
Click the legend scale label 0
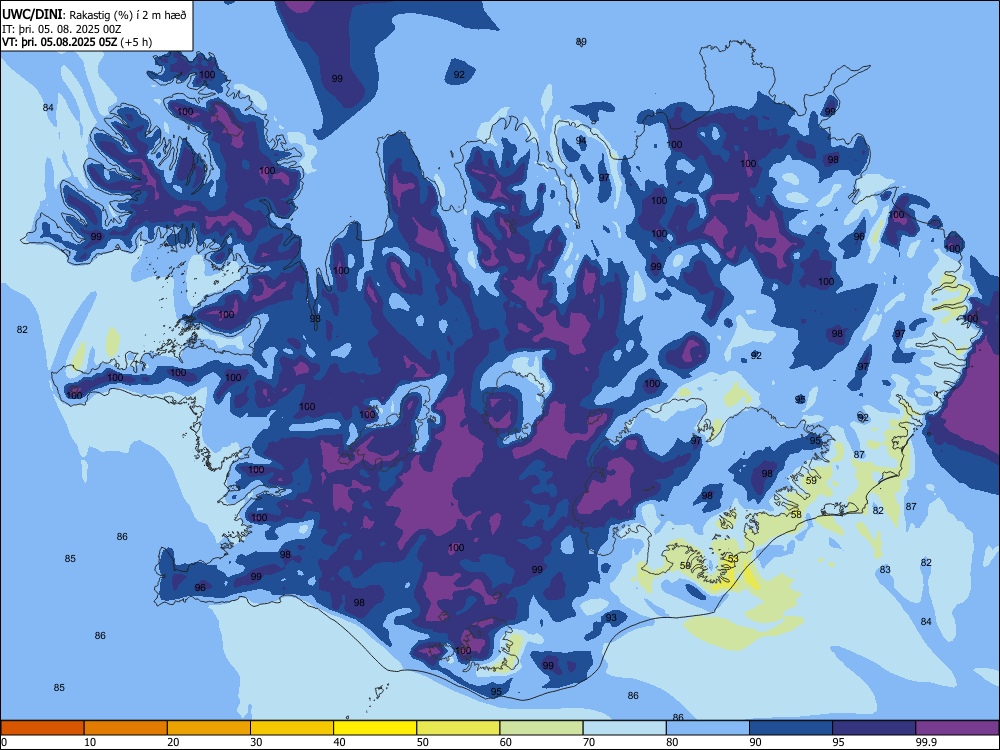[4, 742]
